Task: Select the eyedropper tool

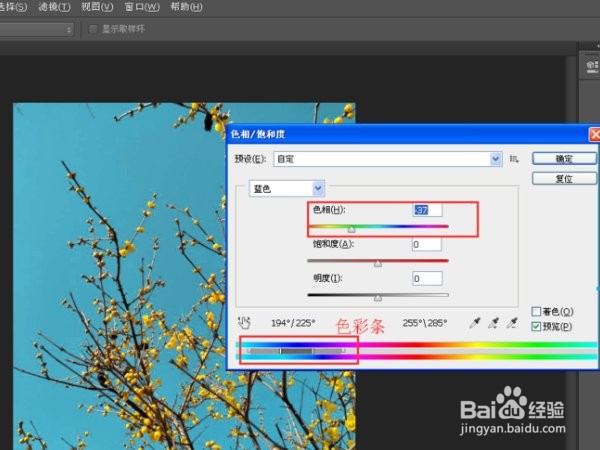Action: tap(475, 323)
